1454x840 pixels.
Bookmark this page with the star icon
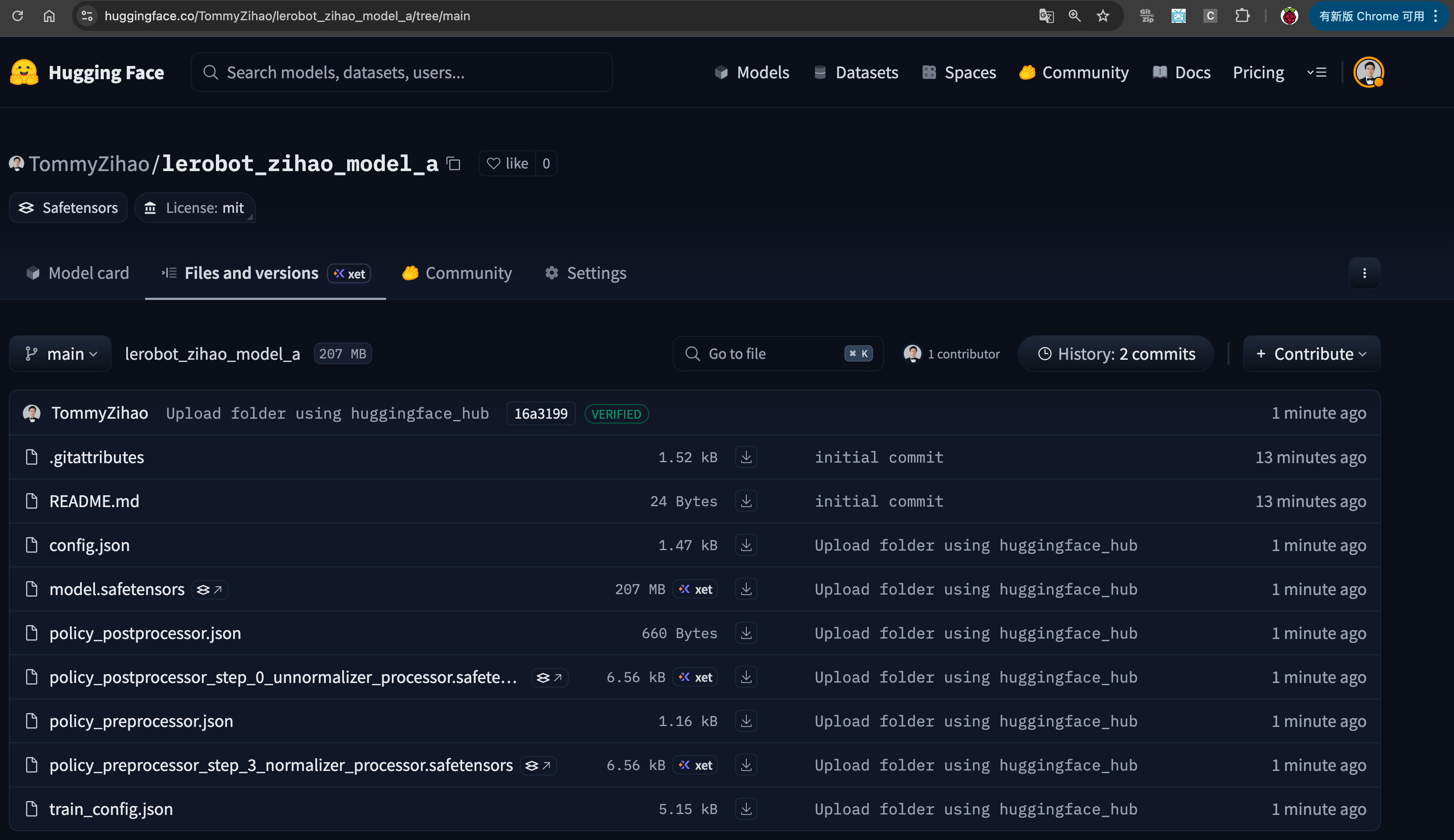tap(1103, 15)
